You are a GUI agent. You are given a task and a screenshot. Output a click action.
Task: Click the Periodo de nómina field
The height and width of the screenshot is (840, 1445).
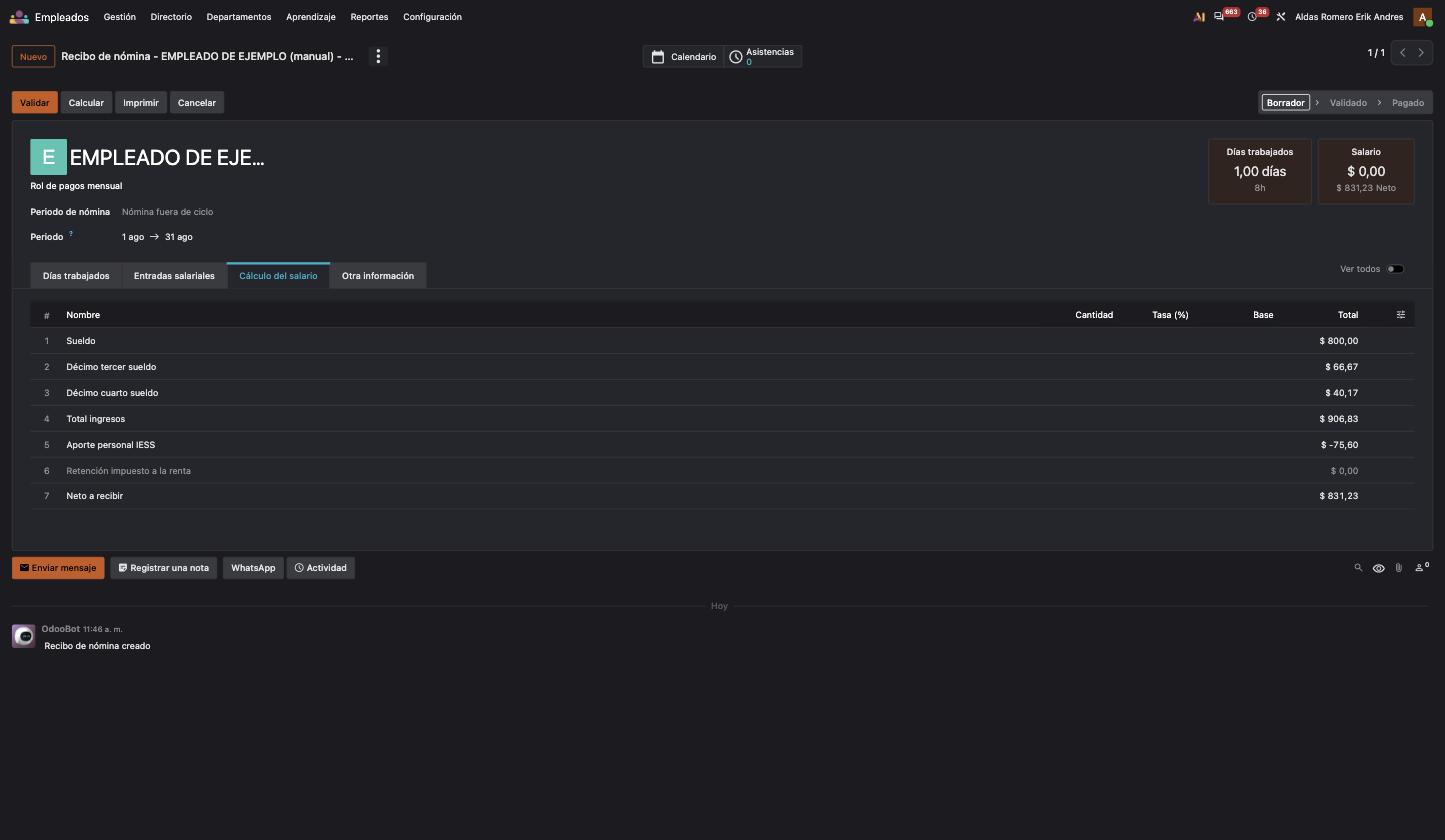coord(167,212)
